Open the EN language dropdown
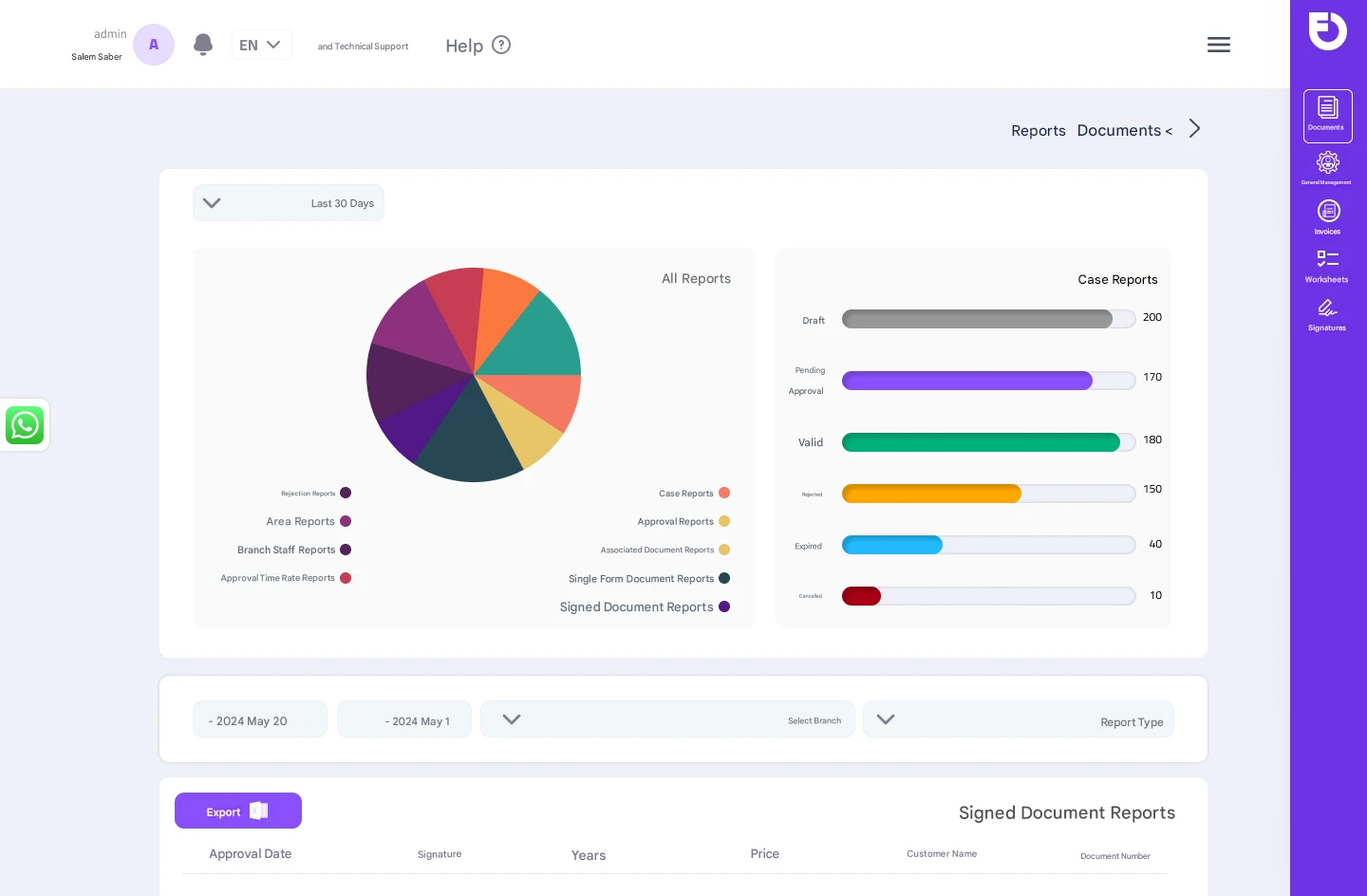Screen dimensions: 1367x896 (x=261, y=45)
